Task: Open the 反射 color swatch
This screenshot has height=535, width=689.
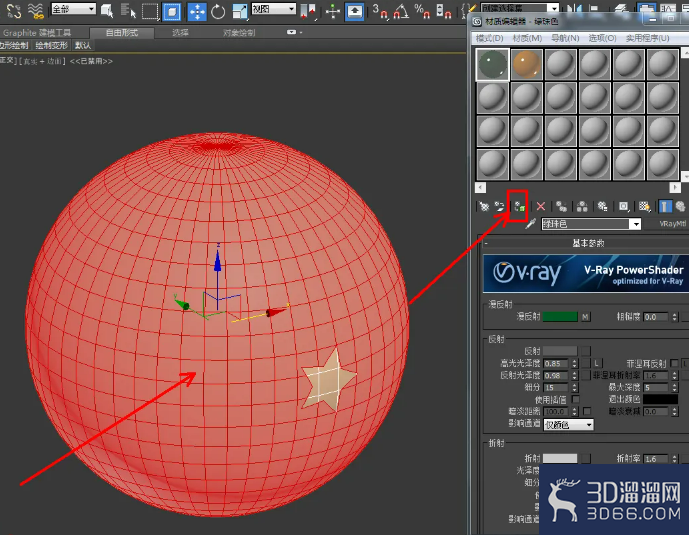Action: pos(560,351)
